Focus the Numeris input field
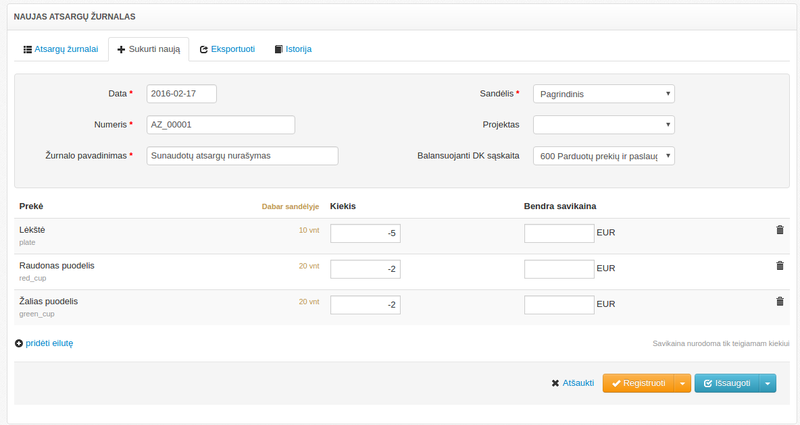The image size is (800, 425). click(220, 125)
